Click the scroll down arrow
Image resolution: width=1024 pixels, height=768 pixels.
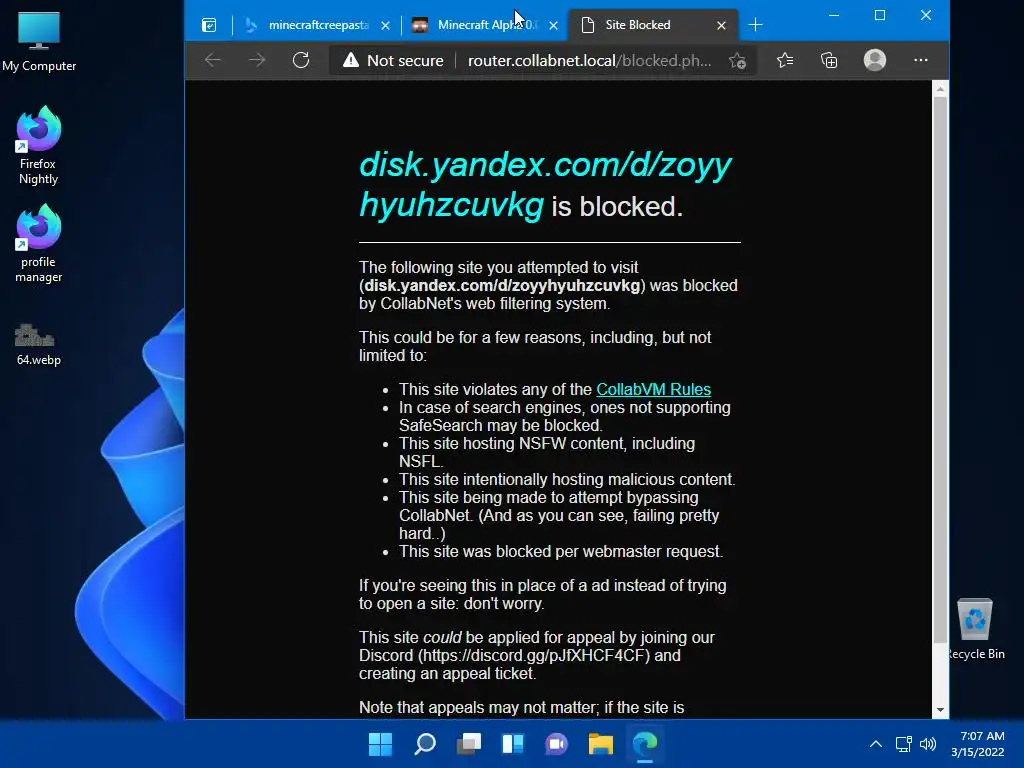pyautogui.click(x=940, y=710)
